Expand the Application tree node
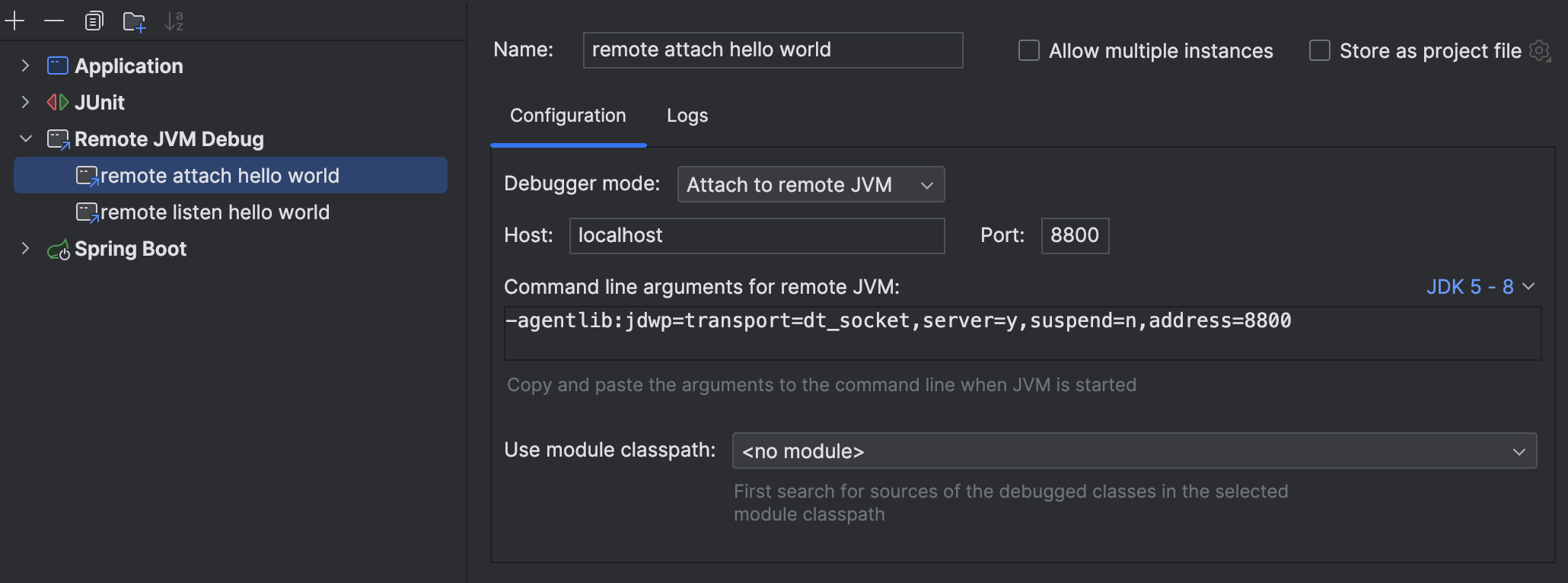This screenshot has width=1568, height=583. tap(26, 66)
